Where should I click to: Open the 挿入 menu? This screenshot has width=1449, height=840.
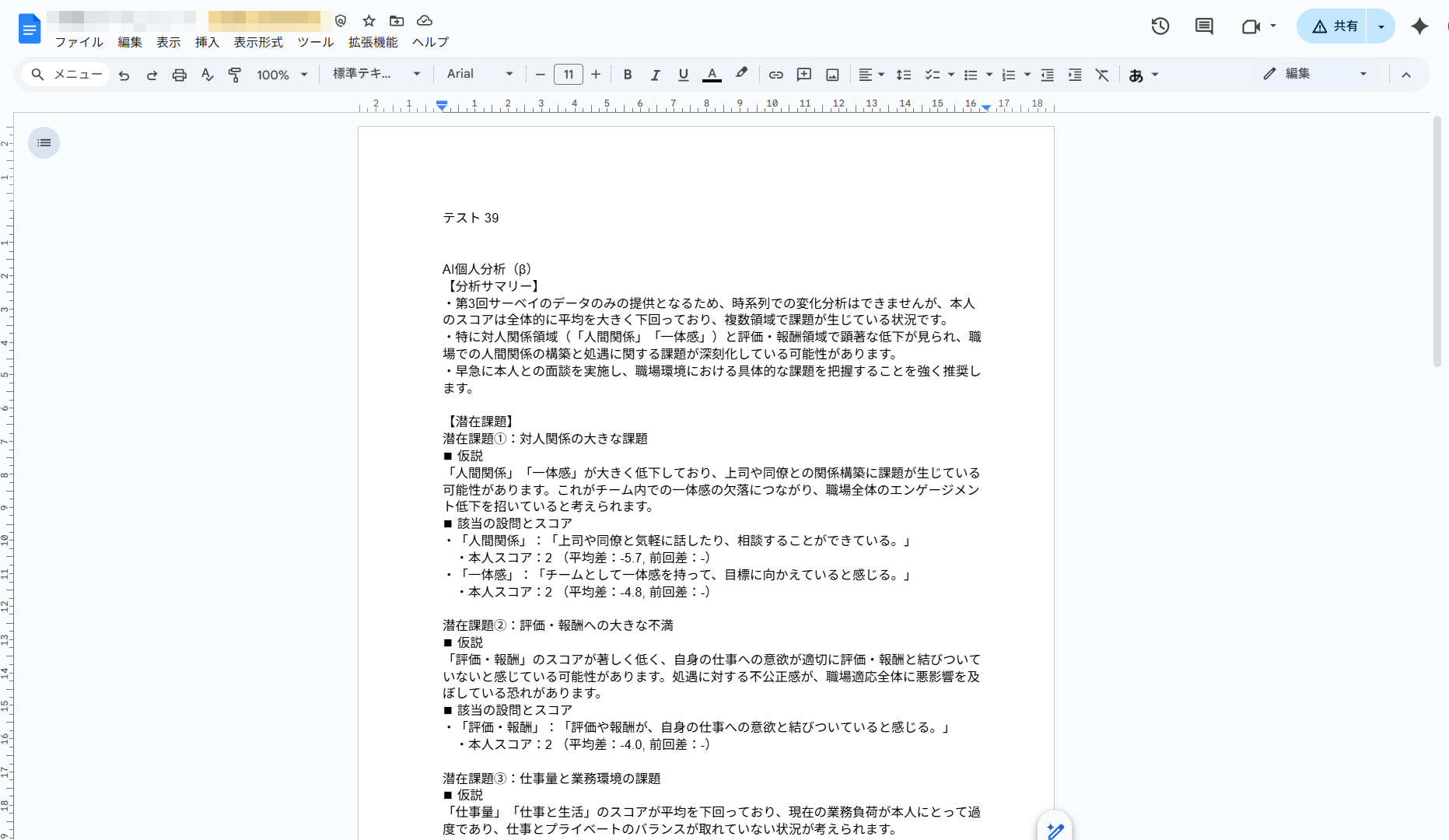pyautogui.click(x=207, y=42)
